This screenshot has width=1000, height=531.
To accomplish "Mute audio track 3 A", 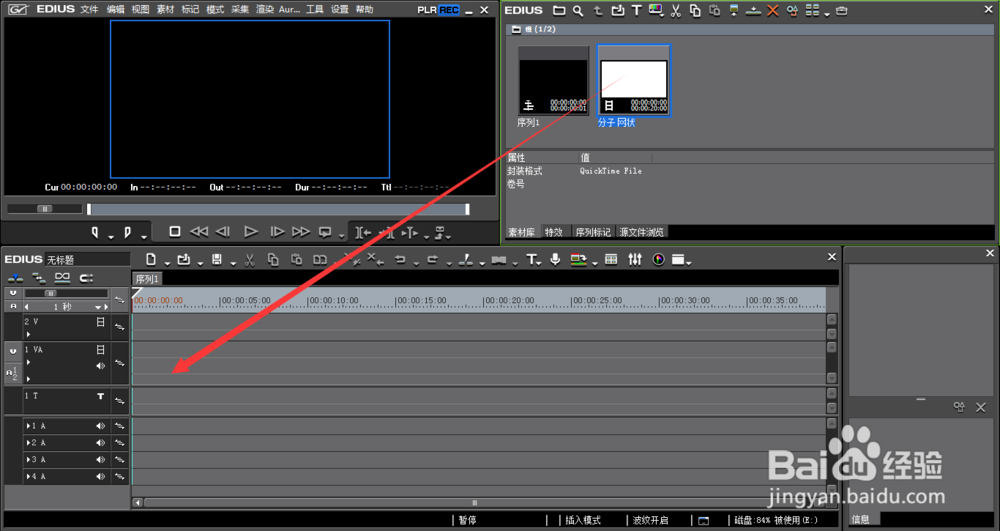I will point(100,460).
